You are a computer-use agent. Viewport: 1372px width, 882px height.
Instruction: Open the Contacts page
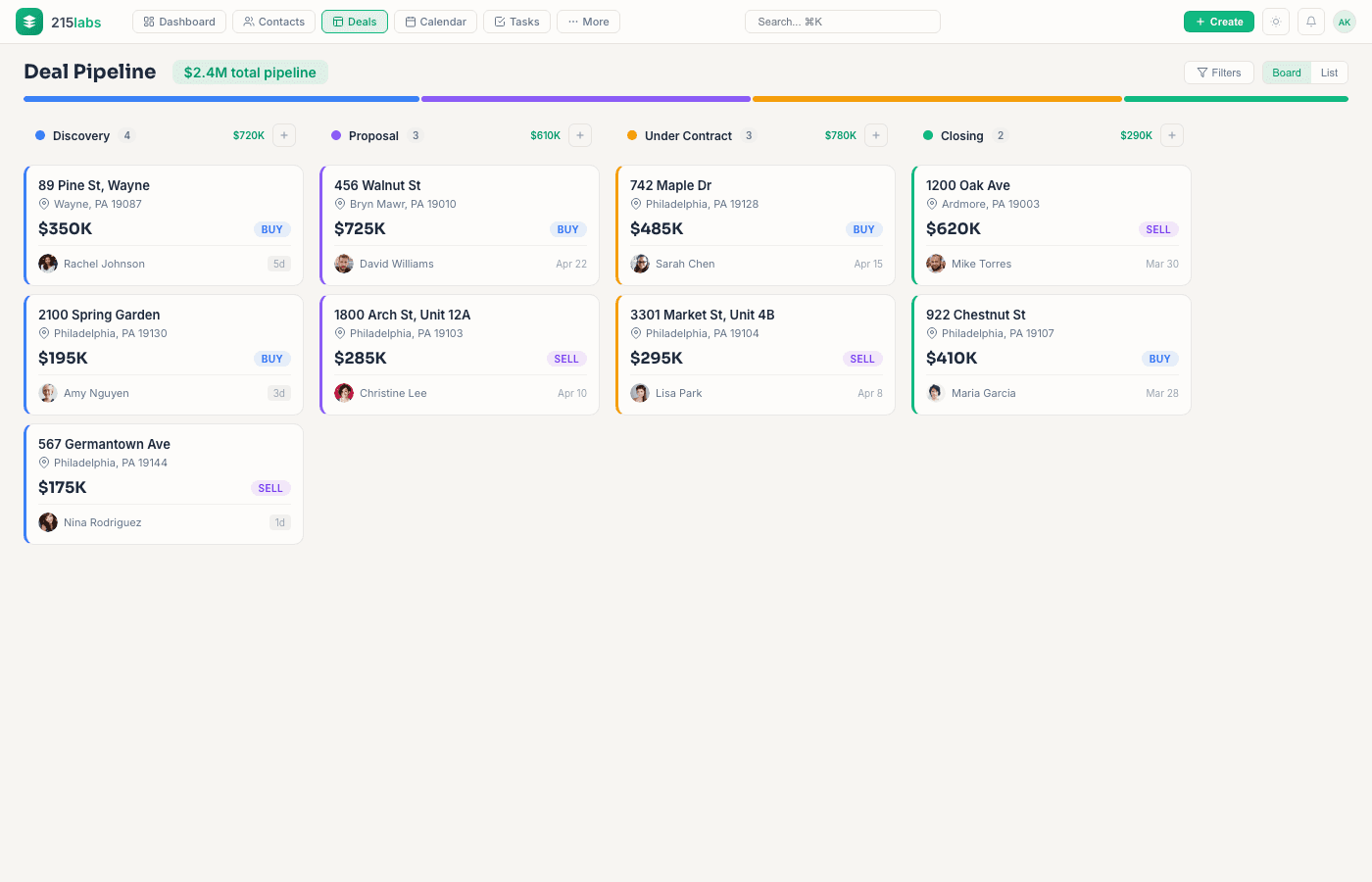[x=273, y=21]
